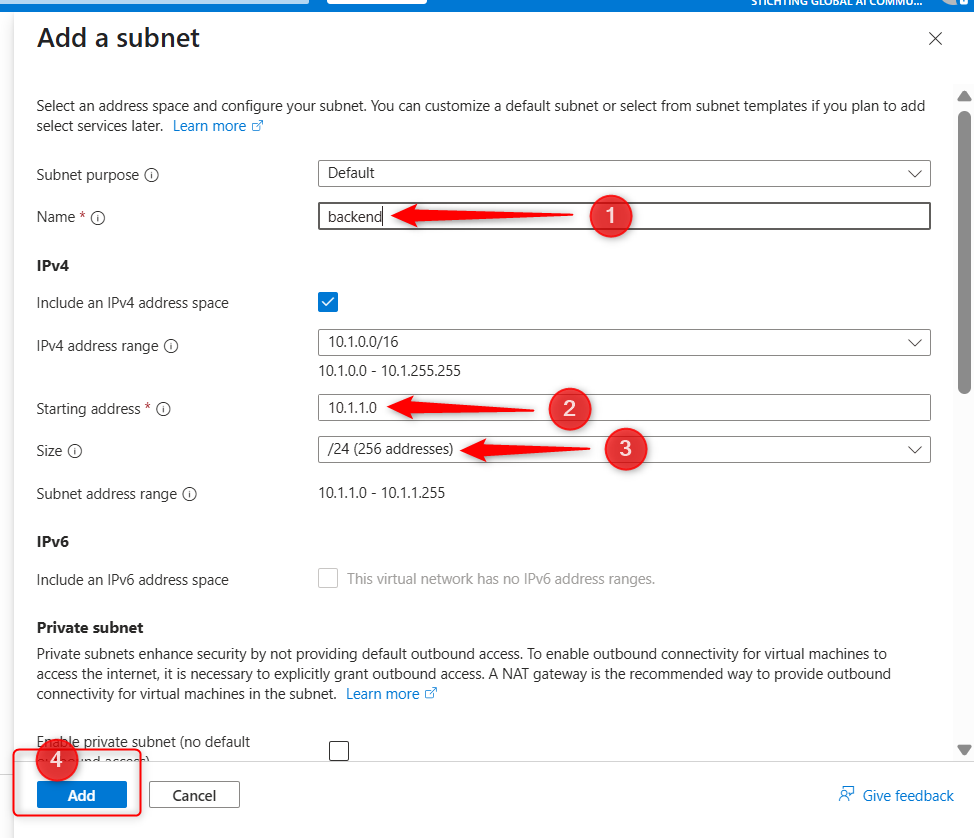The height and width of the screenshot is (838, 974).
Task: Open the Size dropdown showing /24
Action: click(x=624, y=449)
